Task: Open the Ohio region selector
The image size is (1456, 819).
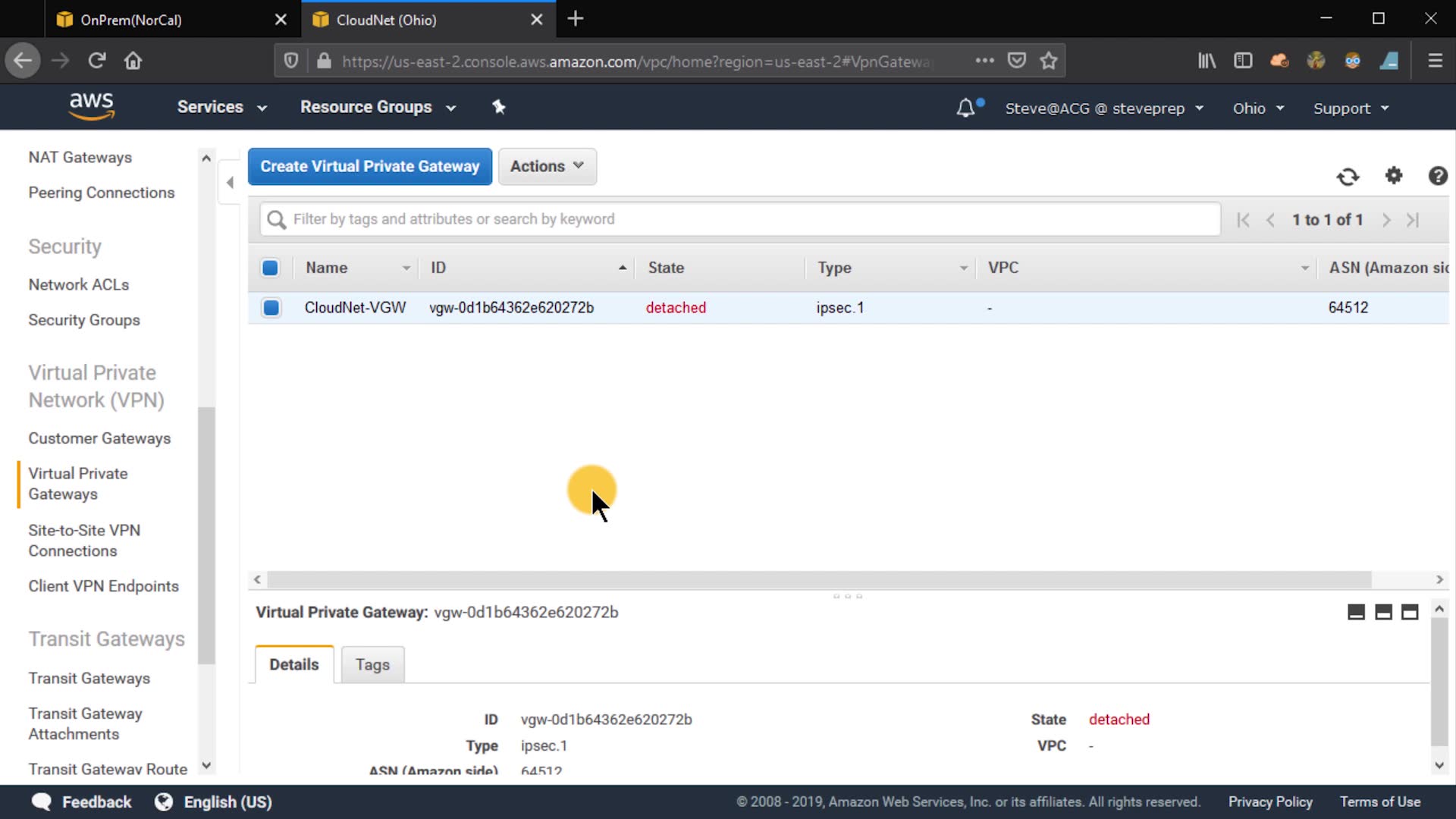Action: click(x=1257, y=108)
